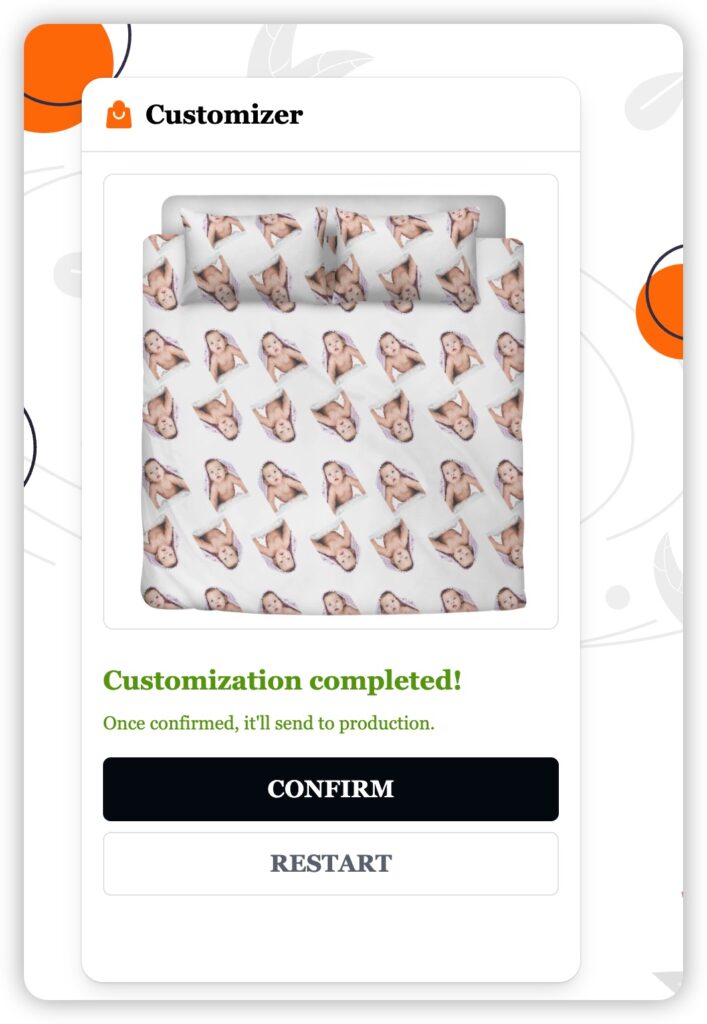Click the empty card area below RESTART
This screenshot has height=1024, width=707.
pos(330,937)
